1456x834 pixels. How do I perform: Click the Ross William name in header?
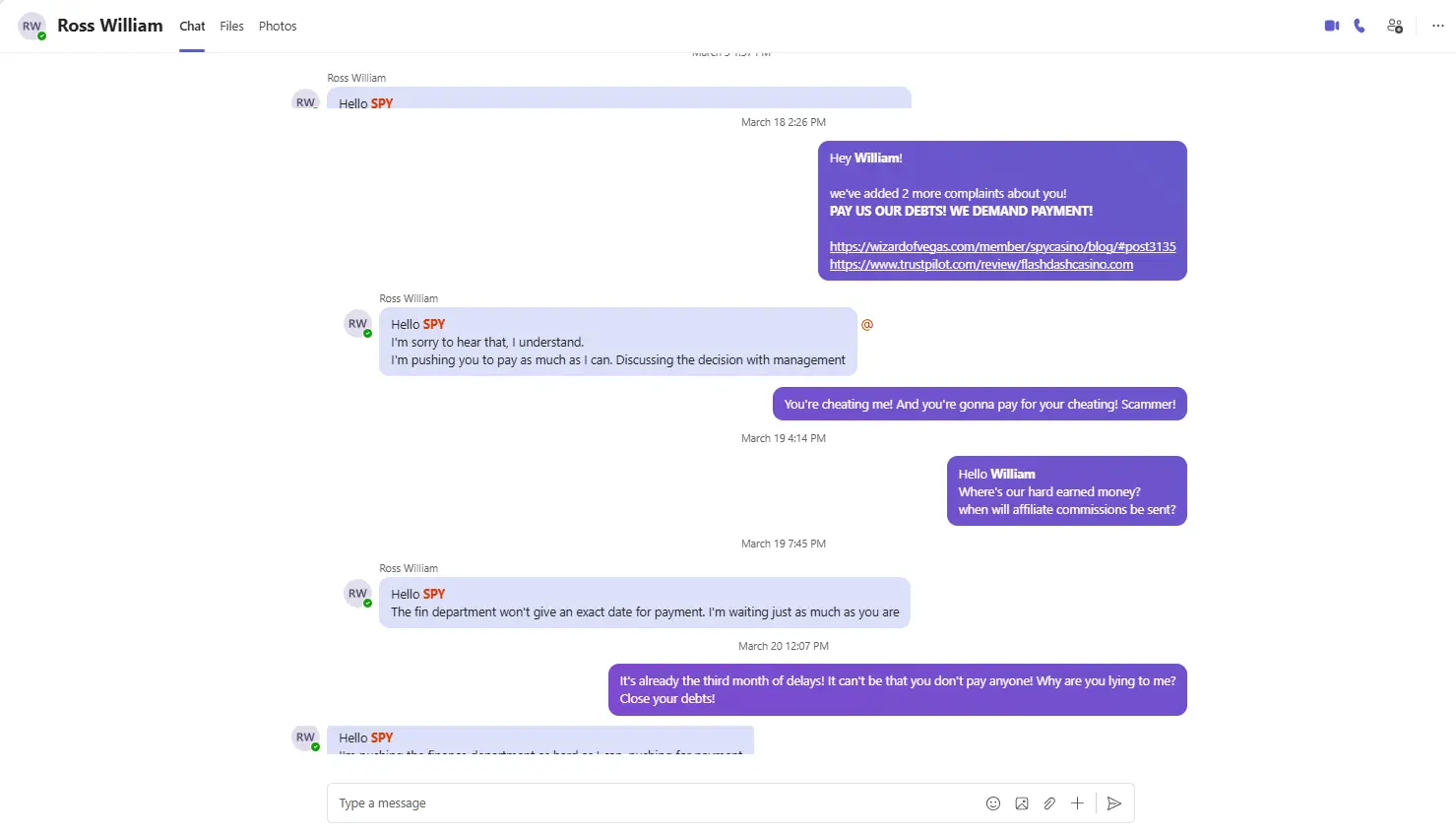[x=110, y=26]
